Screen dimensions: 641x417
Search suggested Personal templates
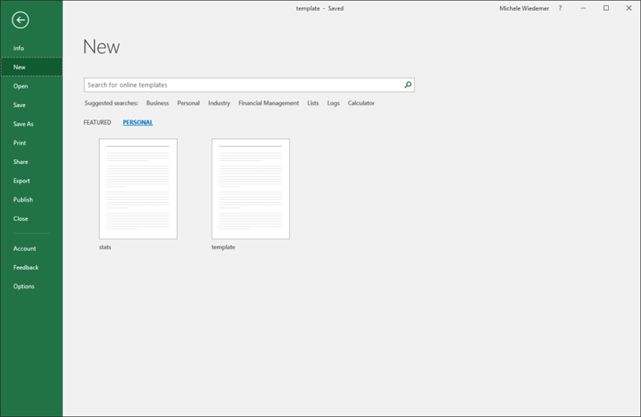point(188,103)
